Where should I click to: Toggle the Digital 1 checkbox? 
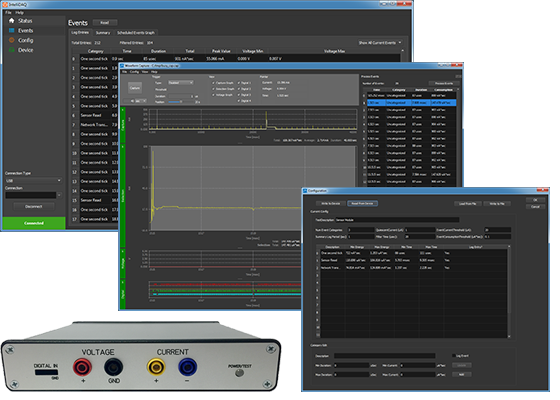[239, 83]
